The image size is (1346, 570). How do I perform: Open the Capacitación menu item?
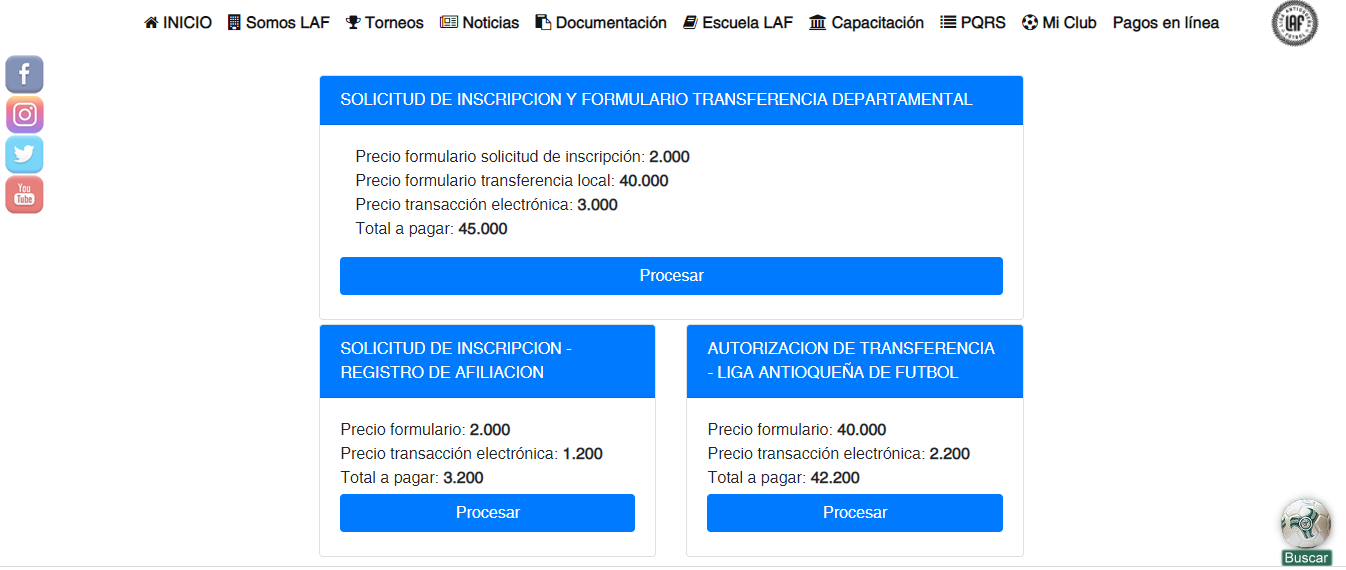coord(867,22)
